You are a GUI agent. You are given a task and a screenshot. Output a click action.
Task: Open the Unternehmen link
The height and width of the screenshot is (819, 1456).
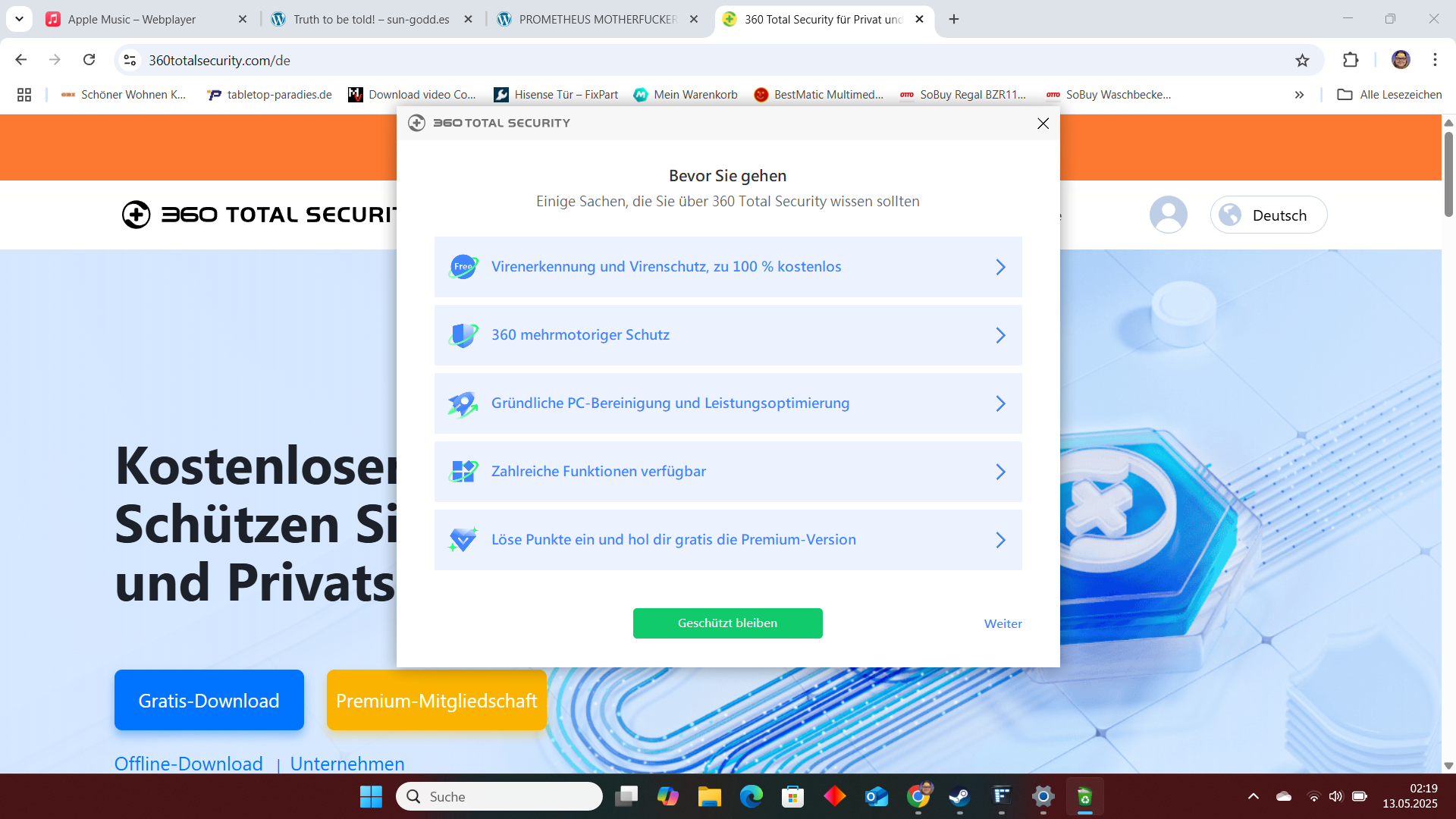tap(347, 763)
